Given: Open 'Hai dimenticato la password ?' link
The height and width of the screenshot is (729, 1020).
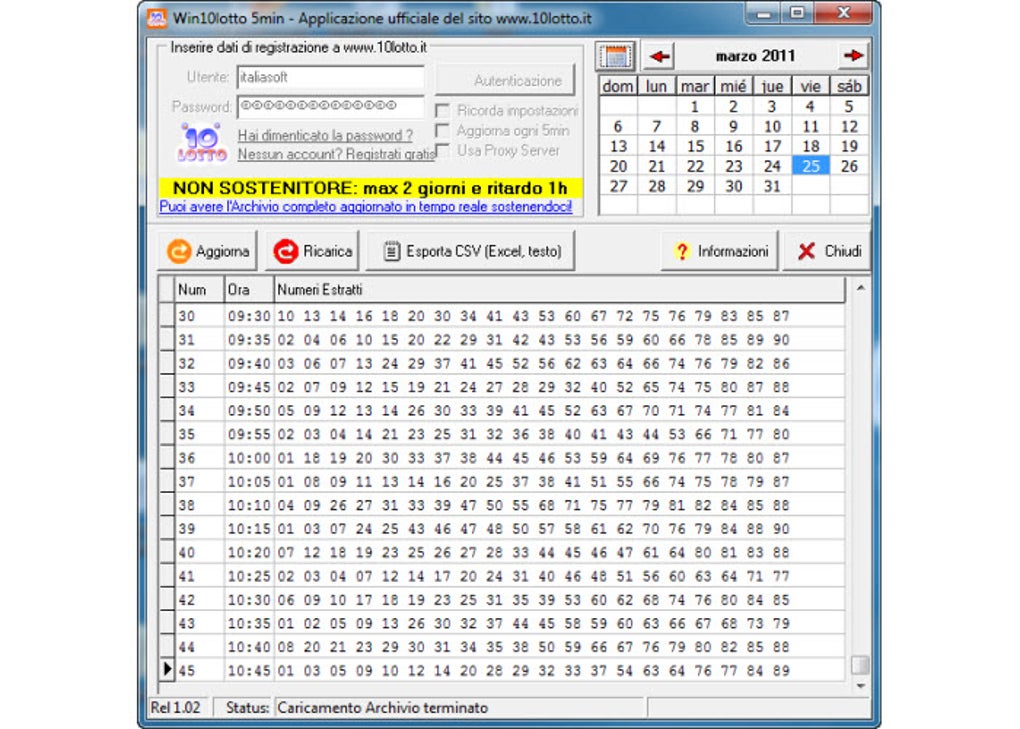Looking at the screenshot, I should pyautogui.click(x=325, y=135).
